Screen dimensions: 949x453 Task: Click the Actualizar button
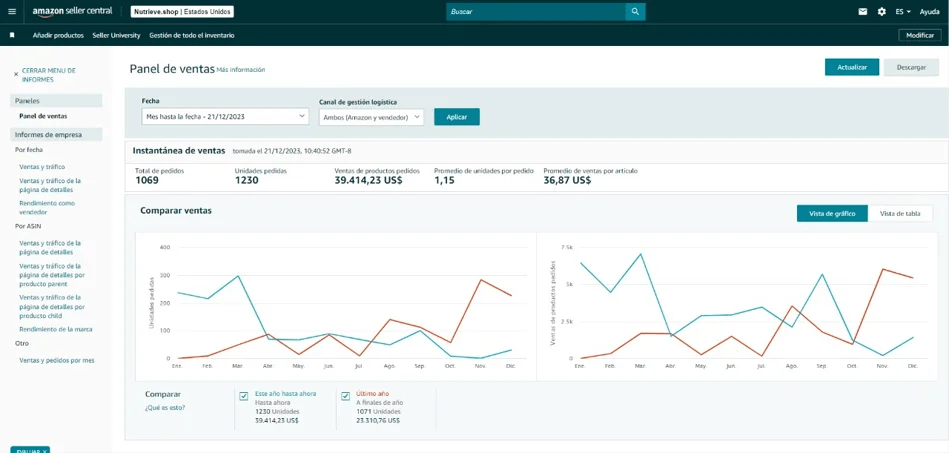852,67
